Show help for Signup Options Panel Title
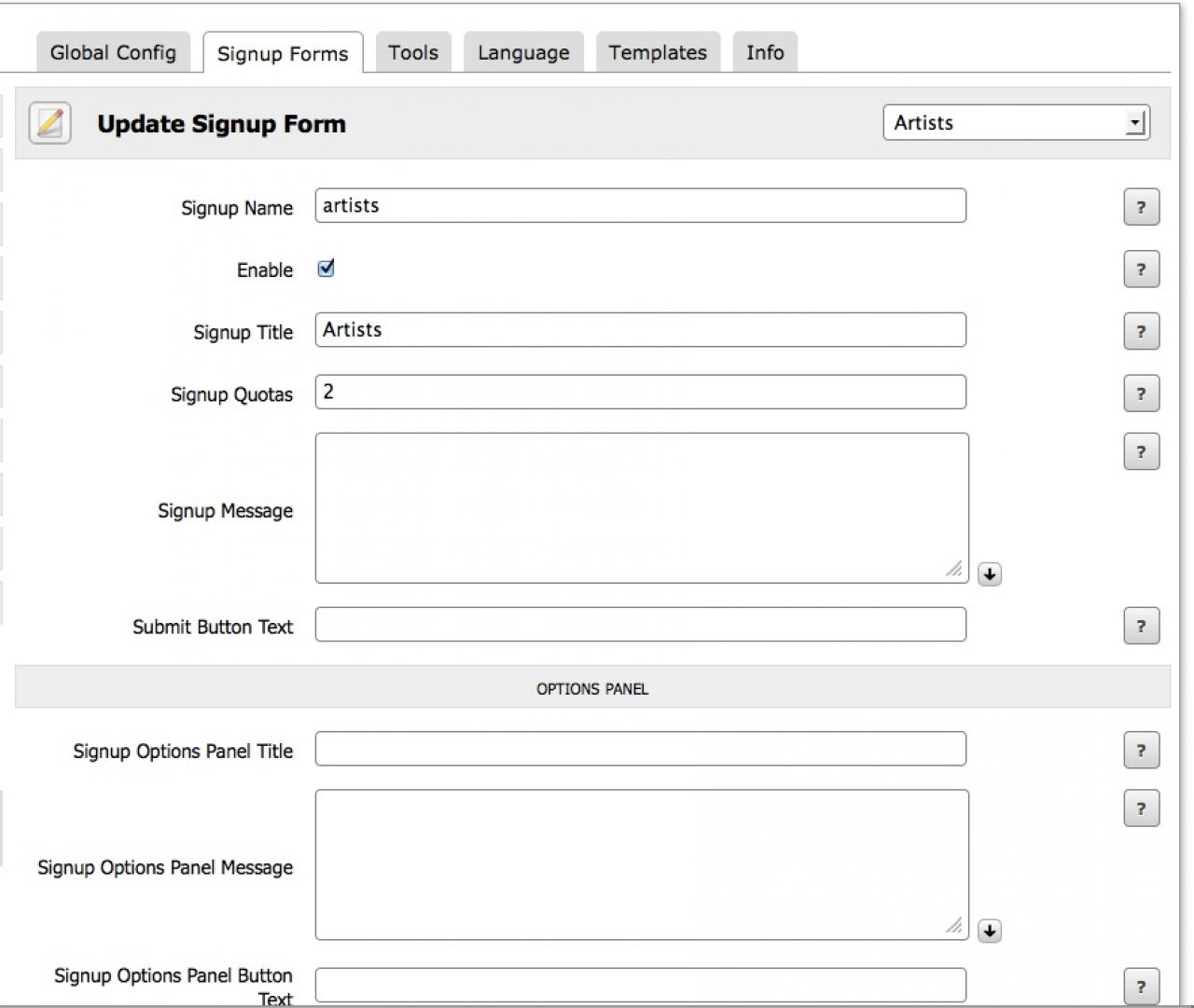The width and height of the screenshot is (1194, 1008). (1141, 751)
